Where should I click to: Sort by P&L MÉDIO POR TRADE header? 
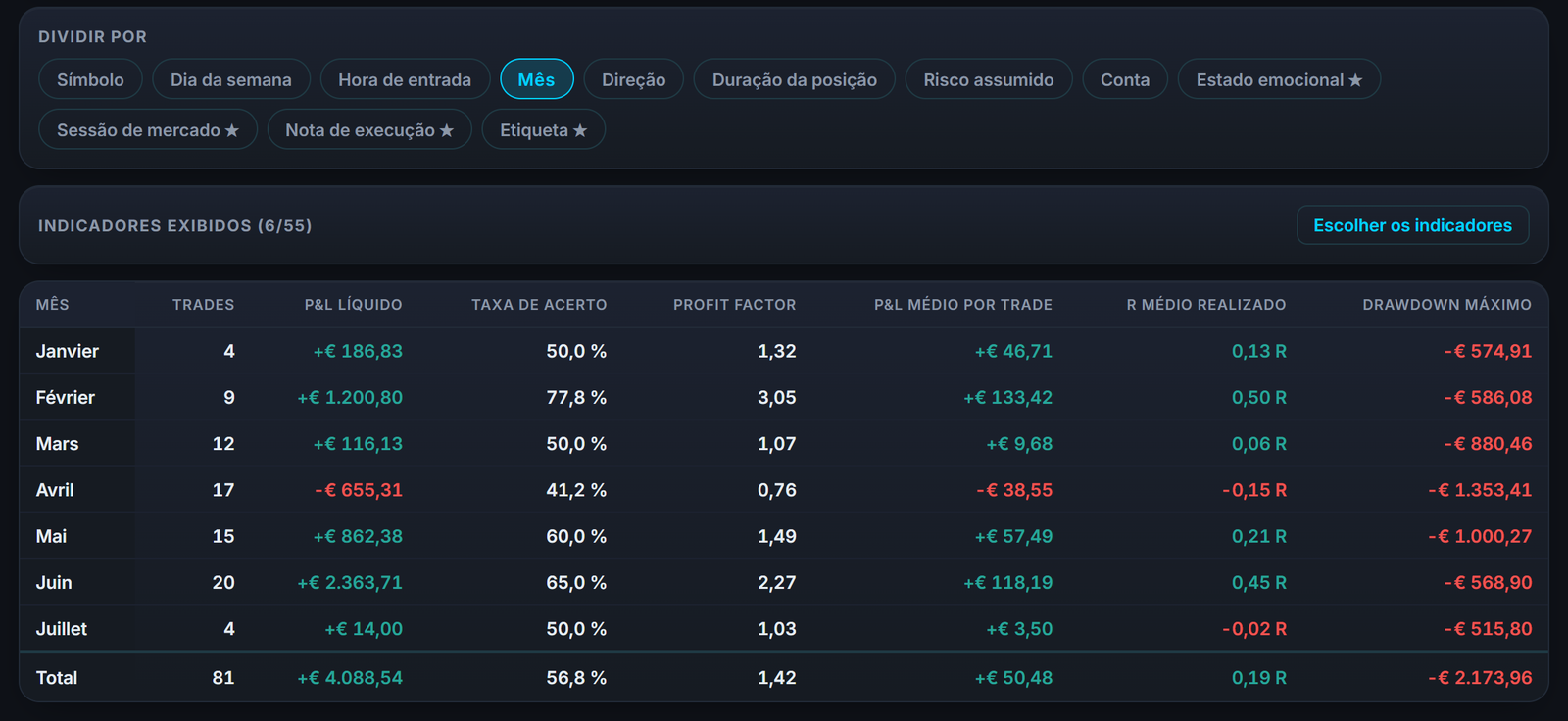point(963,305)
